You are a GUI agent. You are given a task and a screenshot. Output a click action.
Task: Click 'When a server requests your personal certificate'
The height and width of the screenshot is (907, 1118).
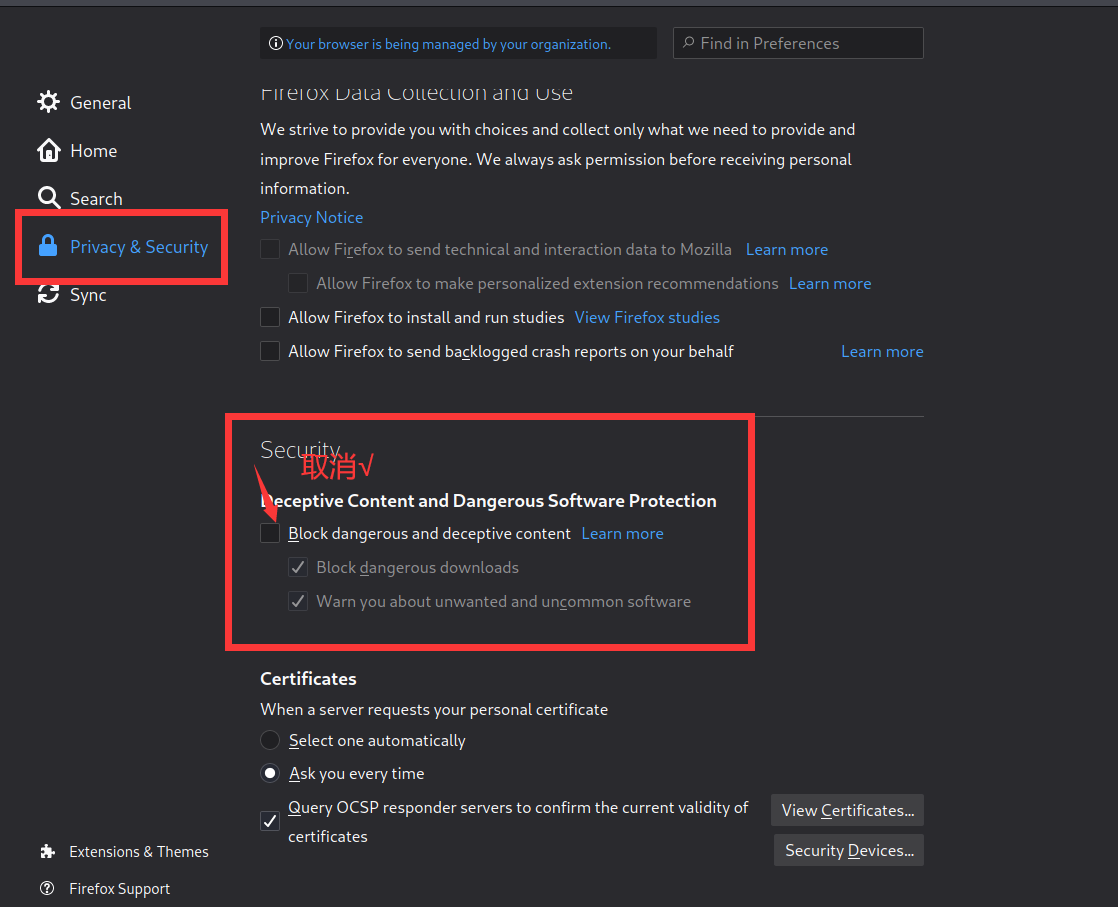pyautogui.click(x=434, y=709)
